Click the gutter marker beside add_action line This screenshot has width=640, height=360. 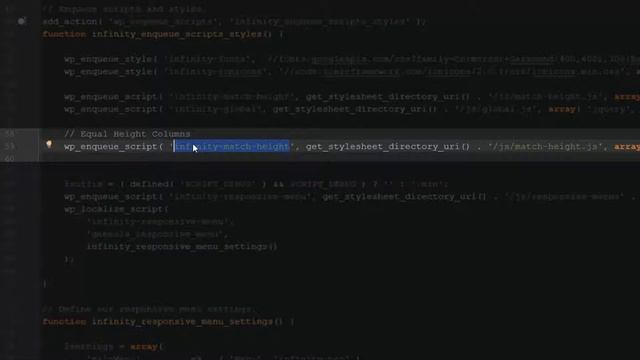coord(22,21)
